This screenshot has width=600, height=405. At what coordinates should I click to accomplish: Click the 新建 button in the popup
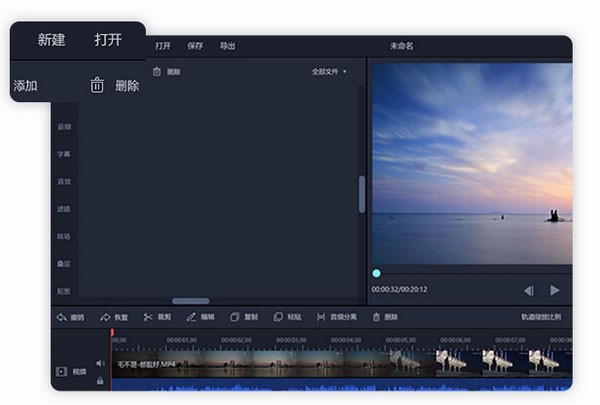click(x=51, y=40)
